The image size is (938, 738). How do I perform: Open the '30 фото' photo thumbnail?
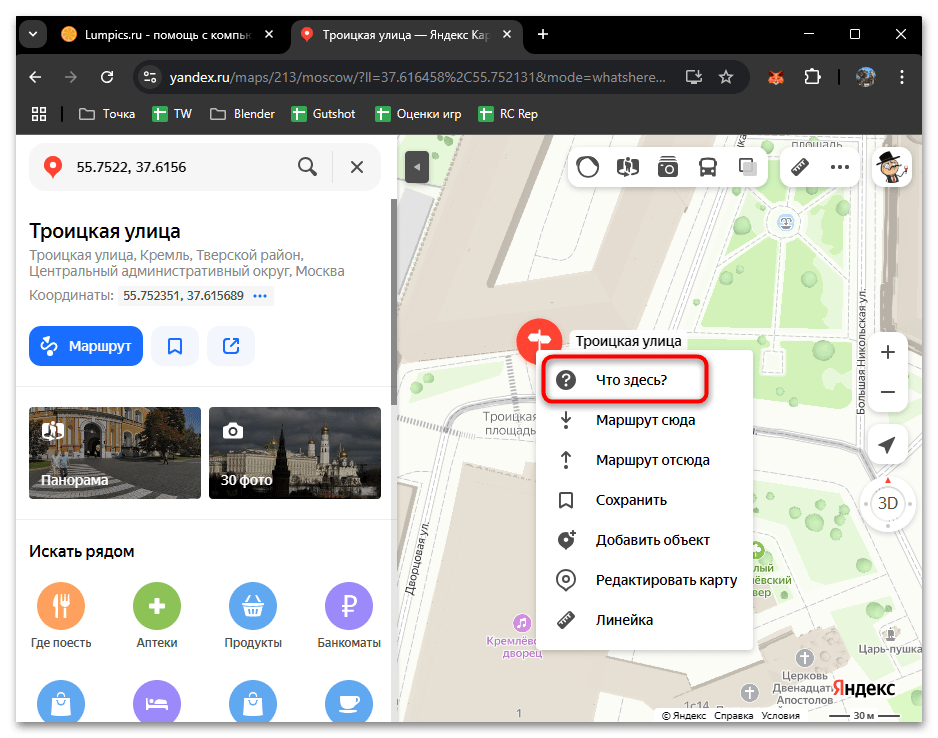click(295, 453)
